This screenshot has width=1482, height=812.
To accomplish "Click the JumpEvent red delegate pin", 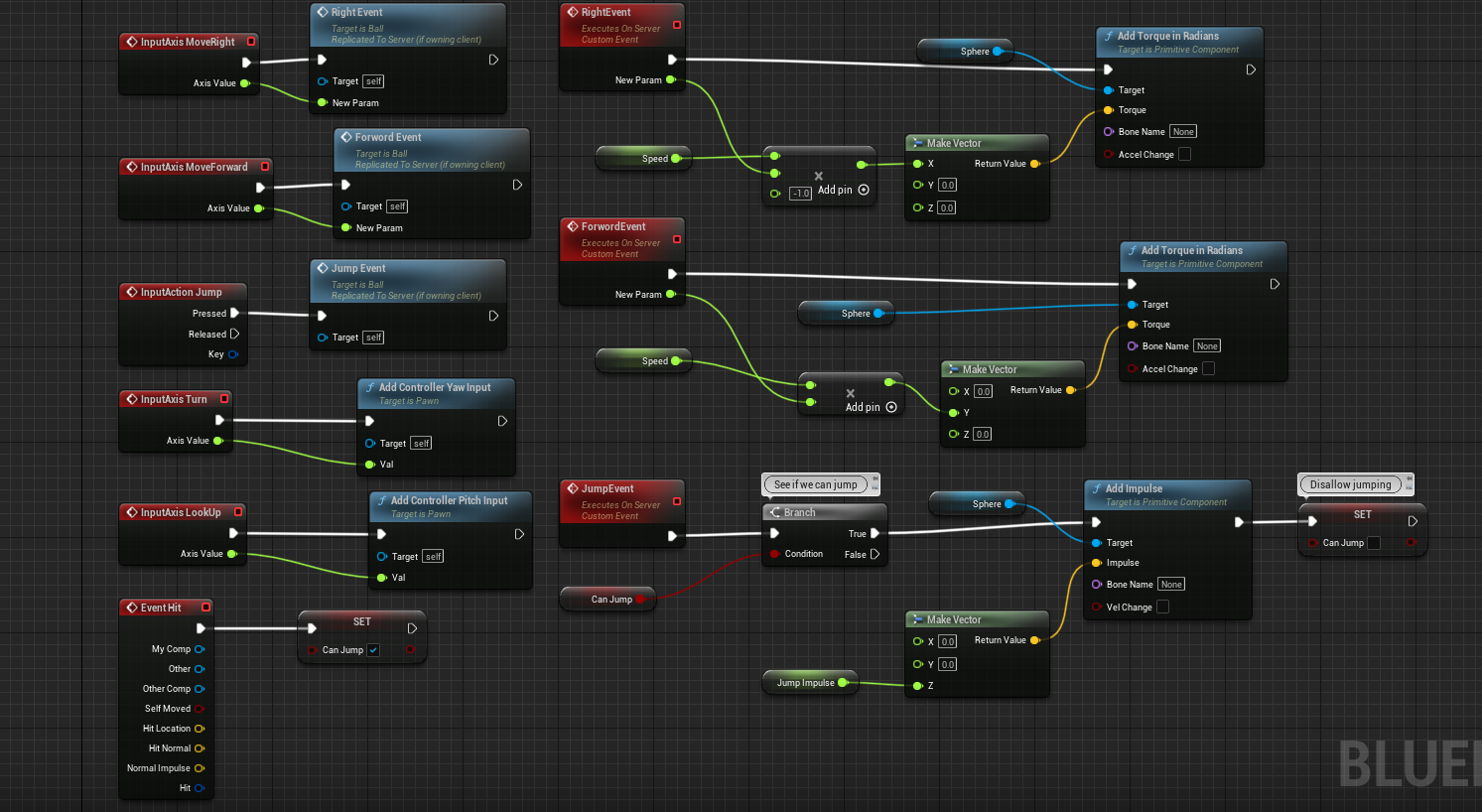I will [677, 501].
